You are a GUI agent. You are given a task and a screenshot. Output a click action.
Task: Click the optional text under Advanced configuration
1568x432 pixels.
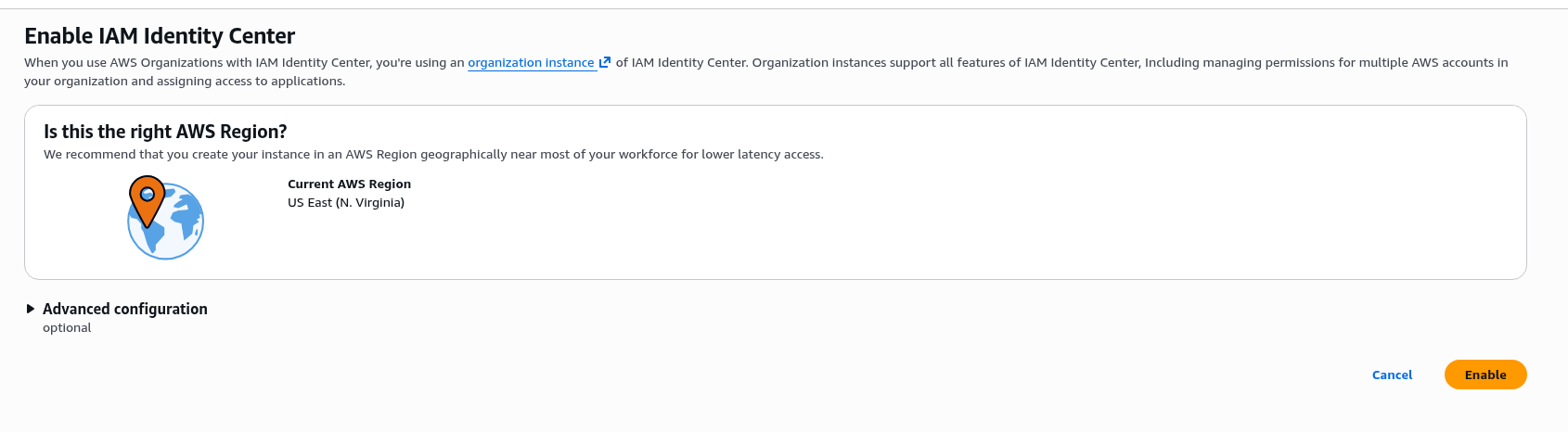67,328
